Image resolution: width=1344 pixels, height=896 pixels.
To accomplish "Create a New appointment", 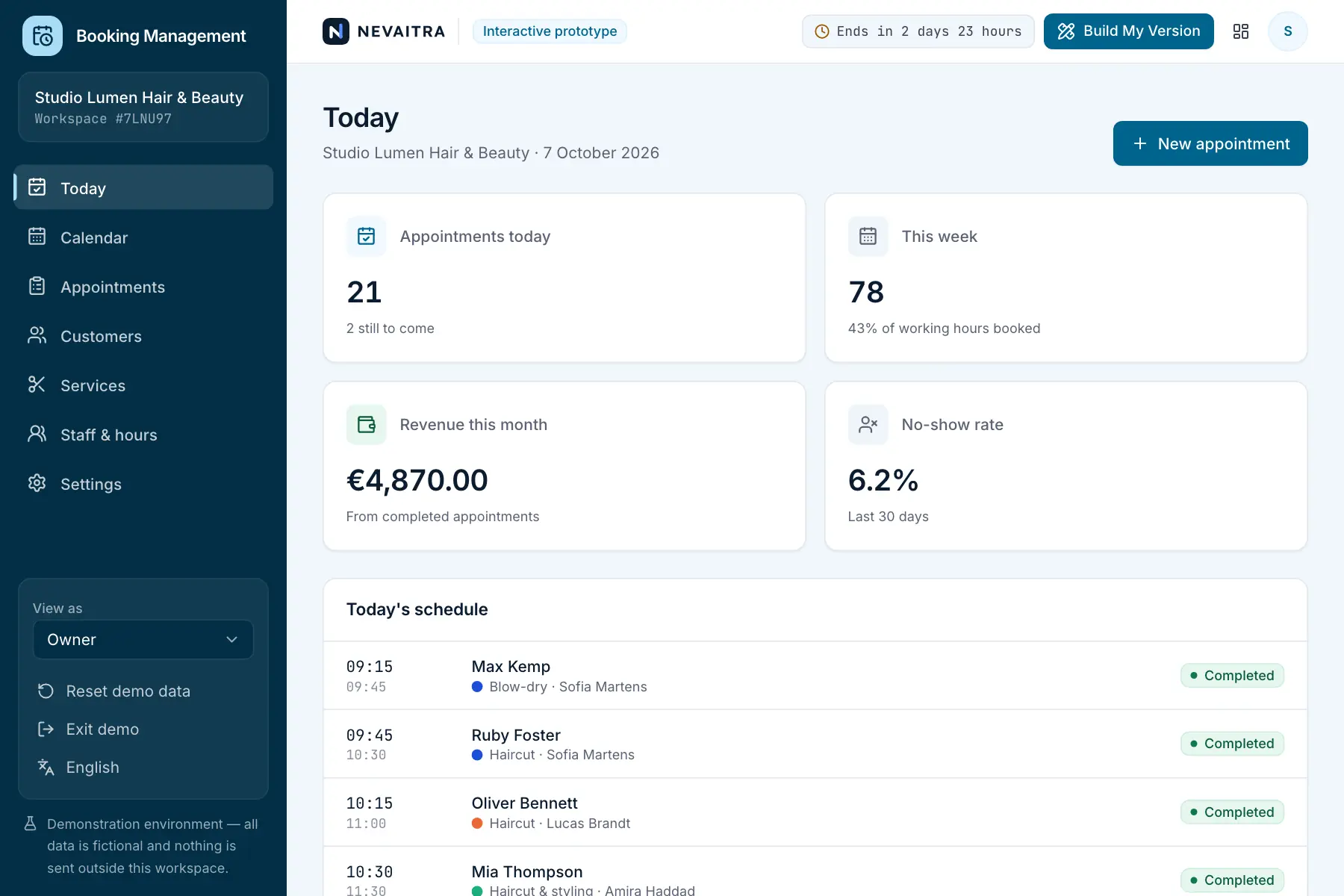I will tap(1210, 143).
